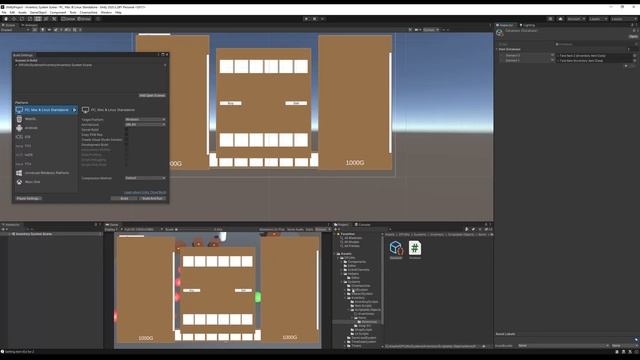Select the Hand tool in the toolbar
This screenshot has height=360, width=640.
click(x=6, y=19)
